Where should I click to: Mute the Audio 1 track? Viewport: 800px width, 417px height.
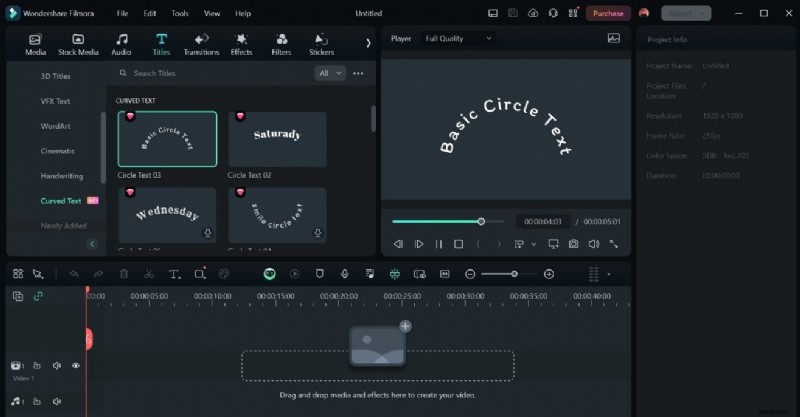57,401
